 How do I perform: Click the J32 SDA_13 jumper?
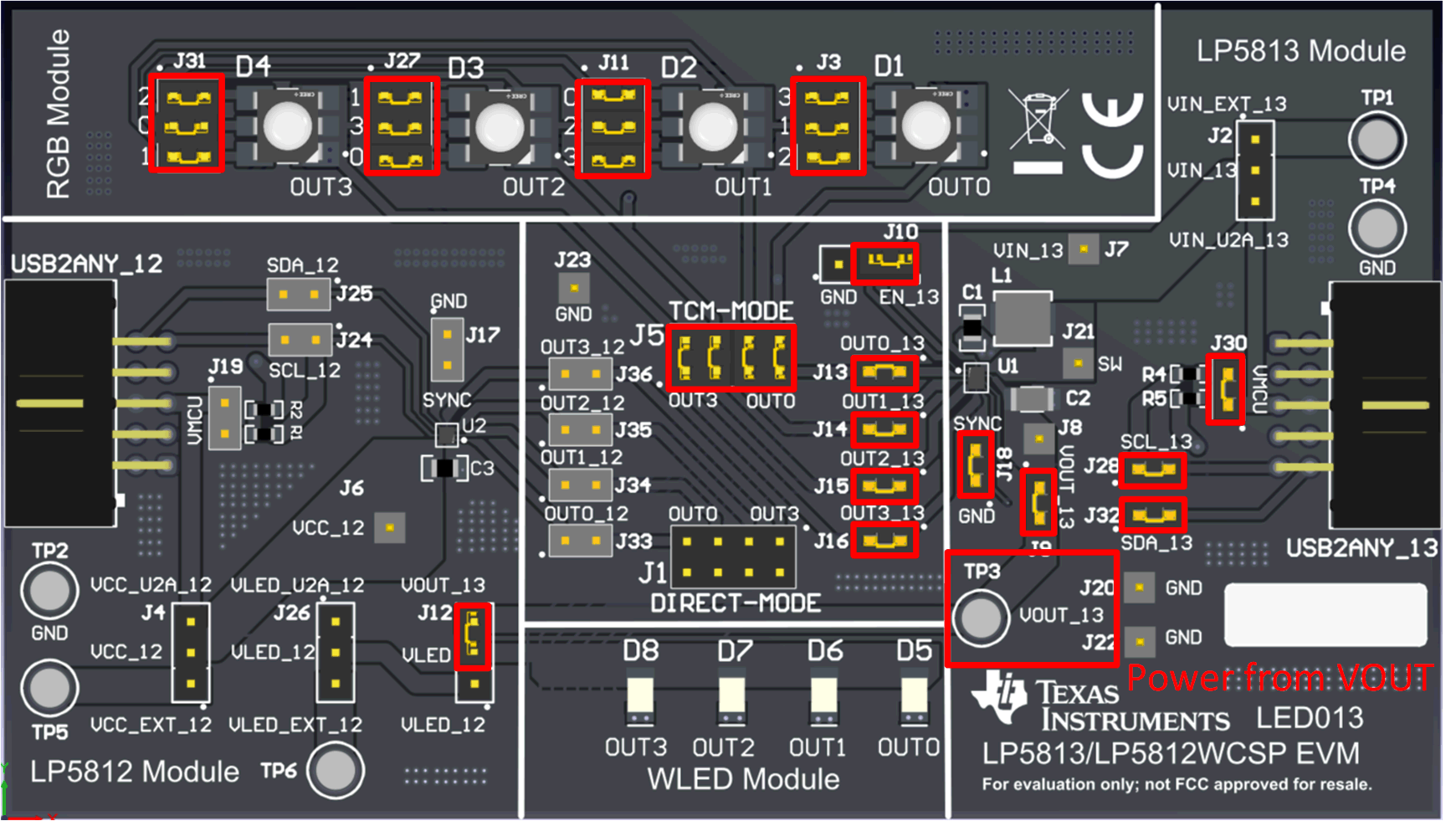1153,516
